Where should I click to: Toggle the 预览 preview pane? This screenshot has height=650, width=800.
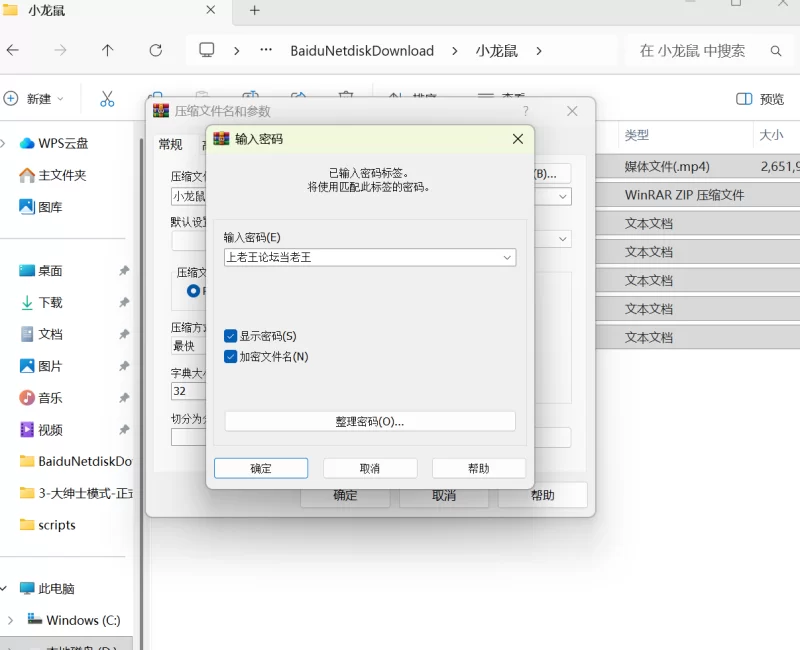coord(760,98)
